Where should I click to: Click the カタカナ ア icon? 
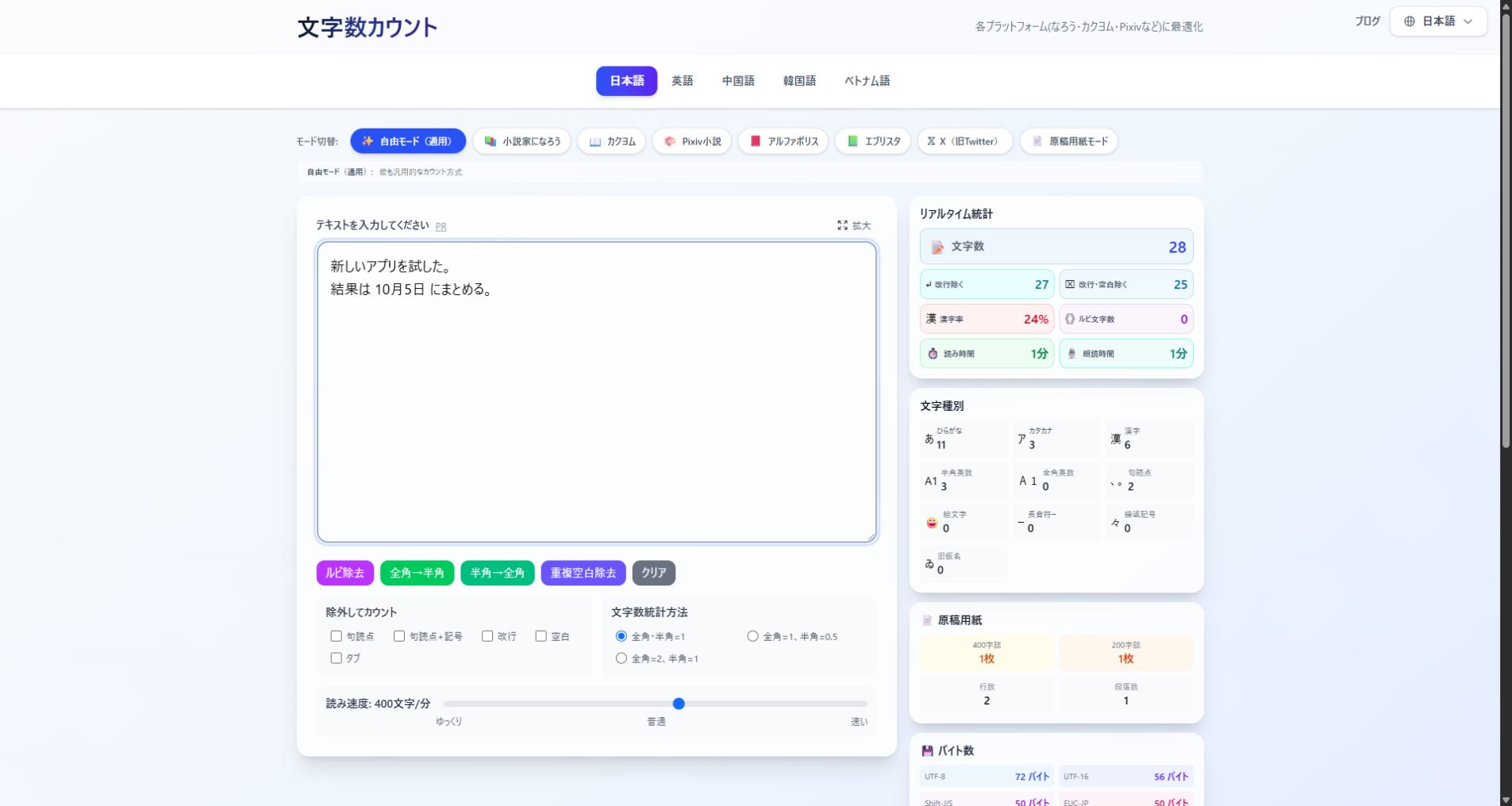1022,439
